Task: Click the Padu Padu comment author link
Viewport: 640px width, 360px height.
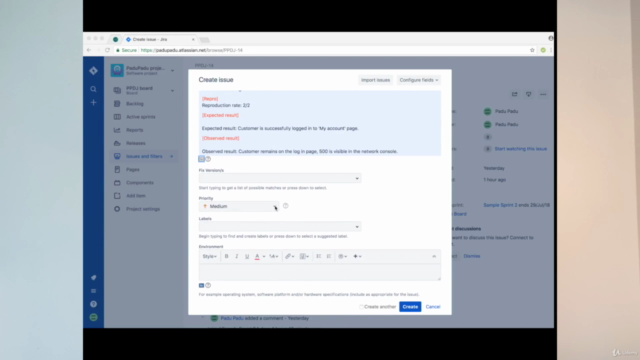Action: pyautogui.click(x=232, y=318)
